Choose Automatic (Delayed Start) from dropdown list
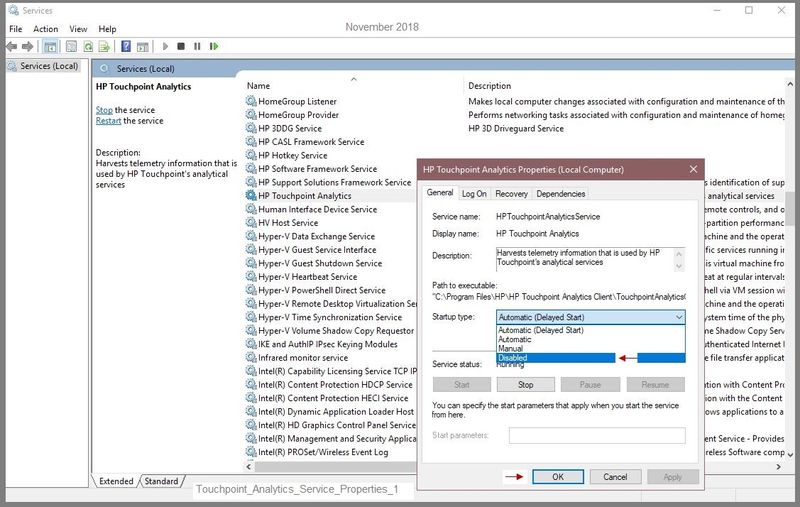This screenshot has height=507, width=800. (590, 330)
